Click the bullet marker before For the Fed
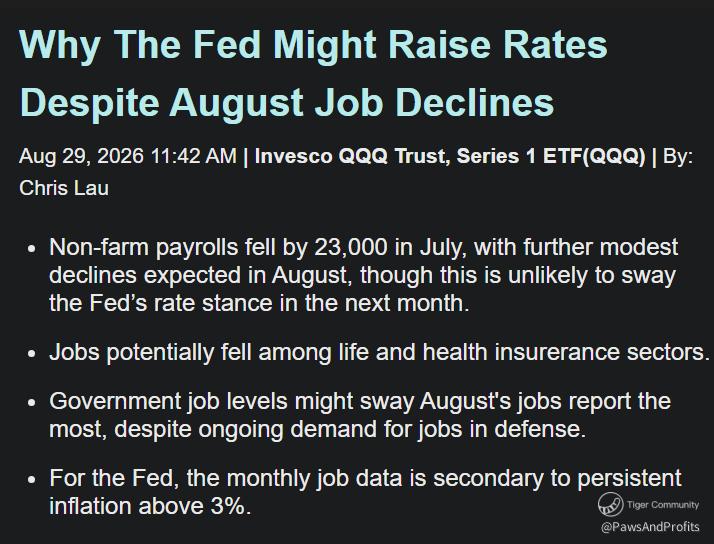The image size is (714, 544). coord(31,480)
